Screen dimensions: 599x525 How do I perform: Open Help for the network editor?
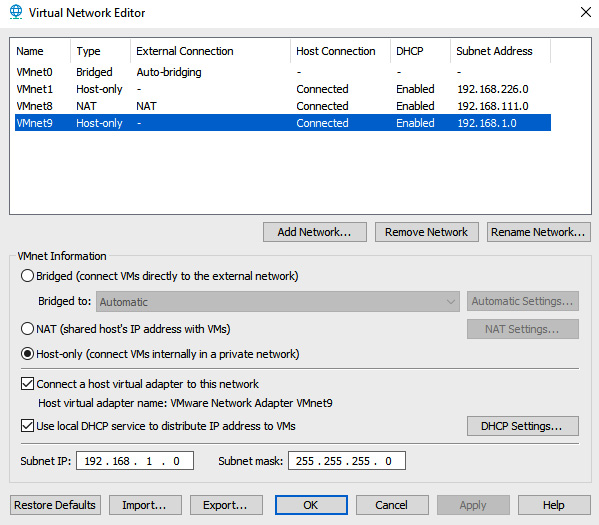[554, 505]
